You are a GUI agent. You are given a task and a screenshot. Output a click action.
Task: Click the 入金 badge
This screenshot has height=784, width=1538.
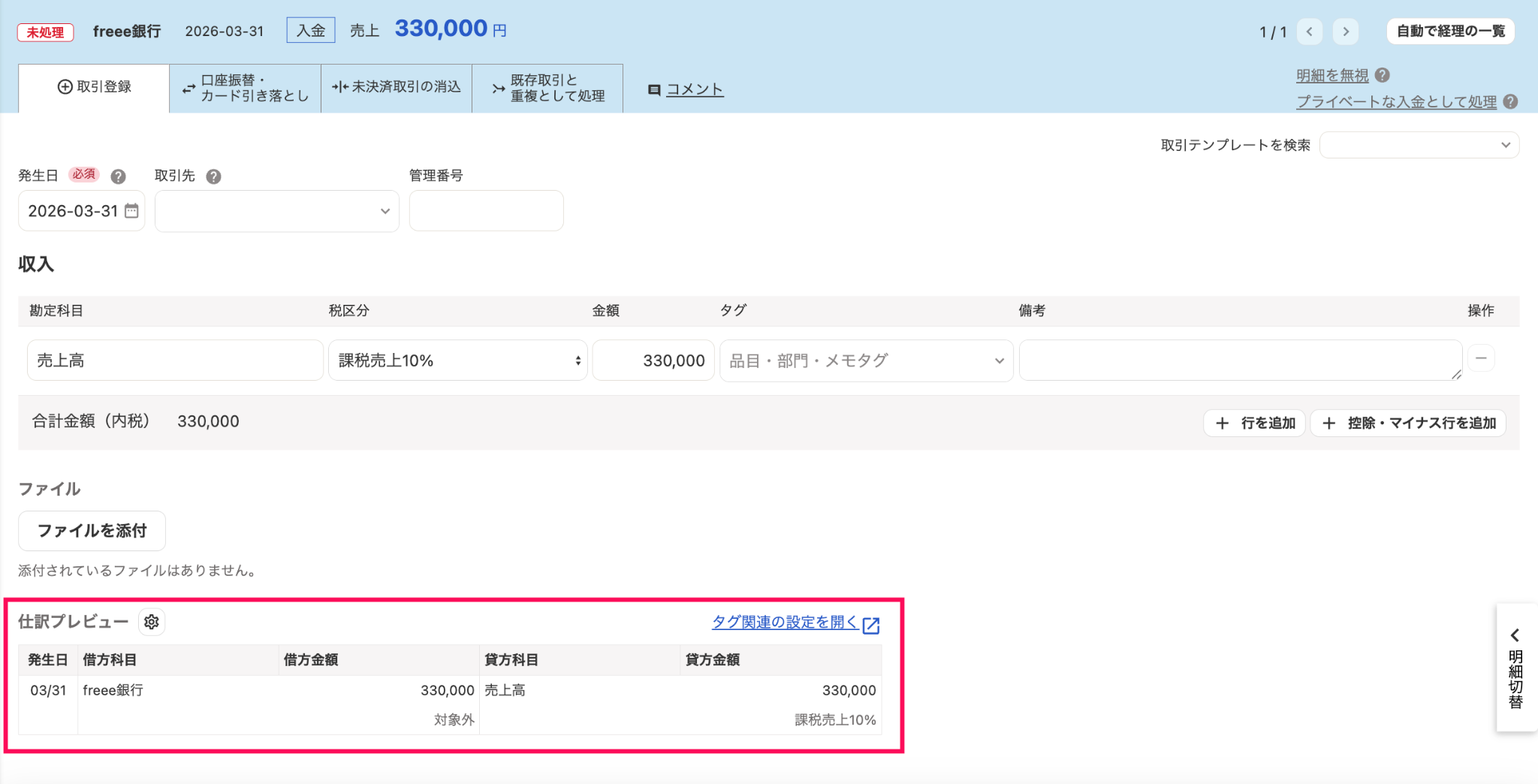[x=311, y=31]
